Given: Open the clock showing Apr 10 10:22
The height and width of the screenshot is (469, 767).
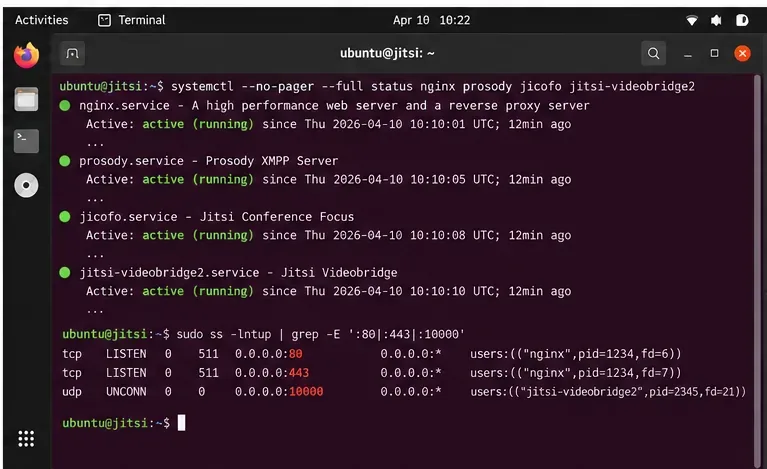Looking at the screenshot, I should (x=431, y=20).
